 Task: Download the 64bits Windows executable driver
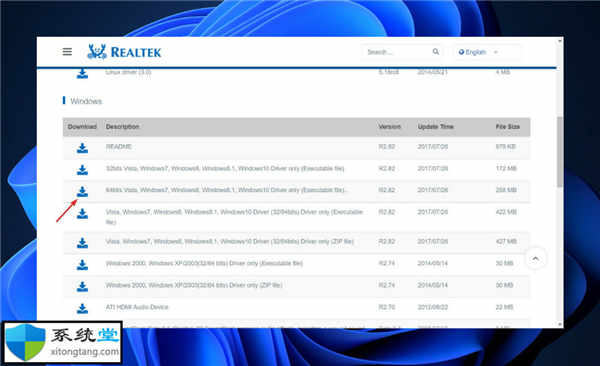[x=82, y=191]
